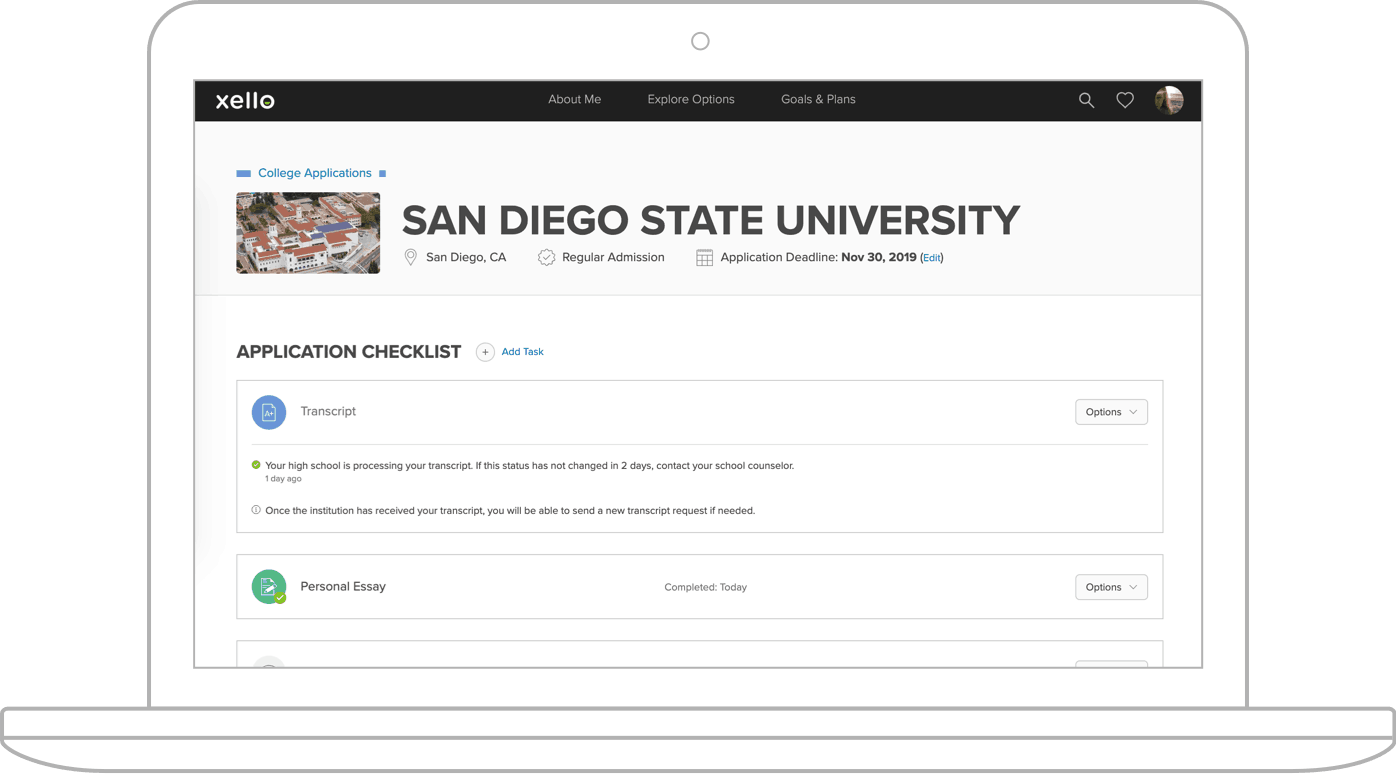Click the San Diego State campus thumbnail
Viewport: 1396px width, 774px height.
(x=308, y=233)
